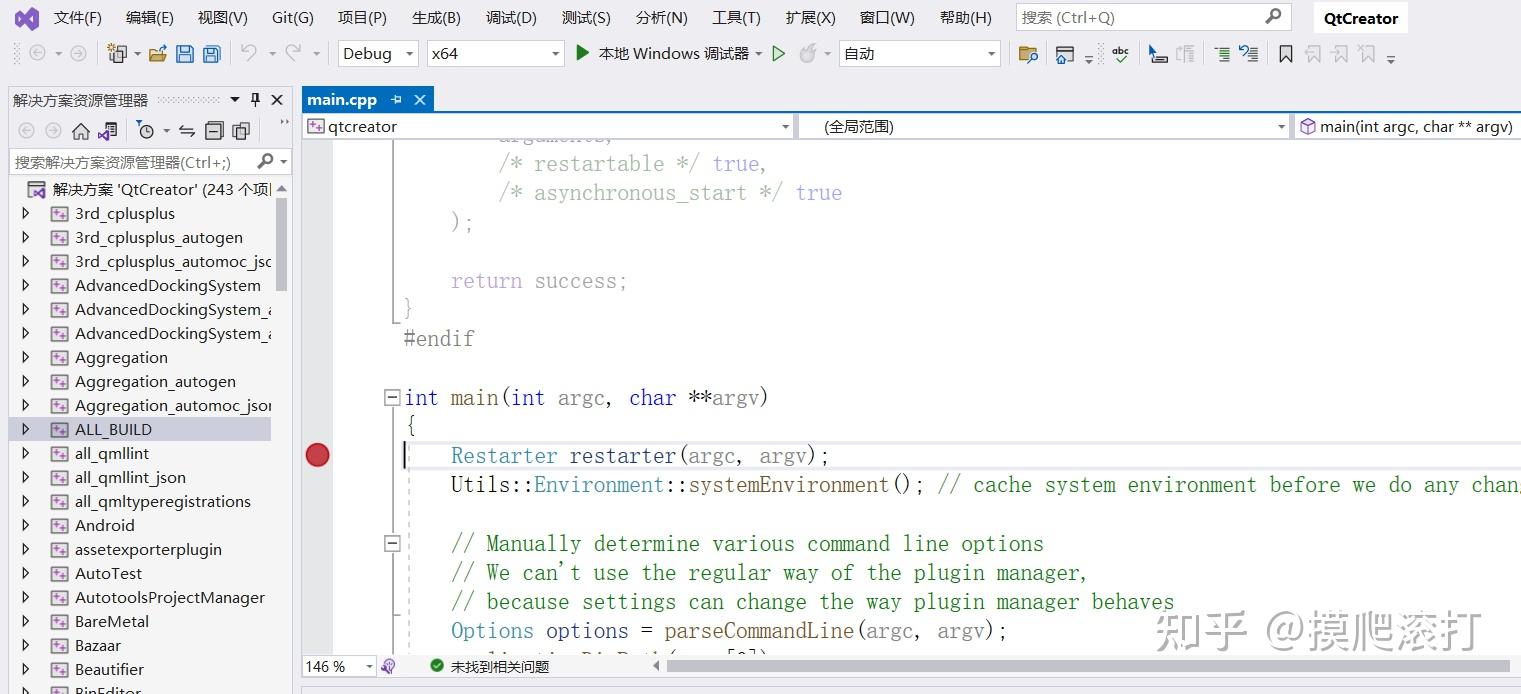This screenshot has height=694, width=1521.
Task: Switch views icon in Solution Explorer toolbar
Action: point(108,131)
